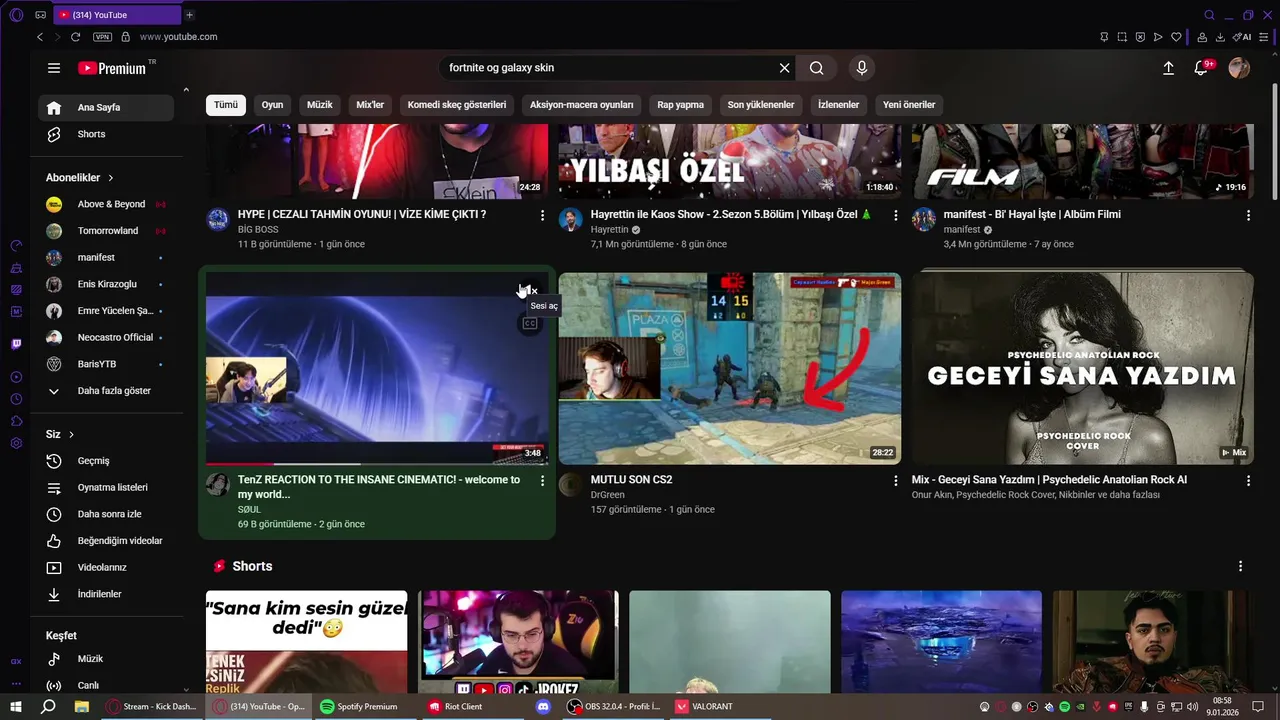Image resolution: width=1280 pixels, height=720 pixels.
Task: Open the Easy Setup sliders menu
Action: 1266,37
